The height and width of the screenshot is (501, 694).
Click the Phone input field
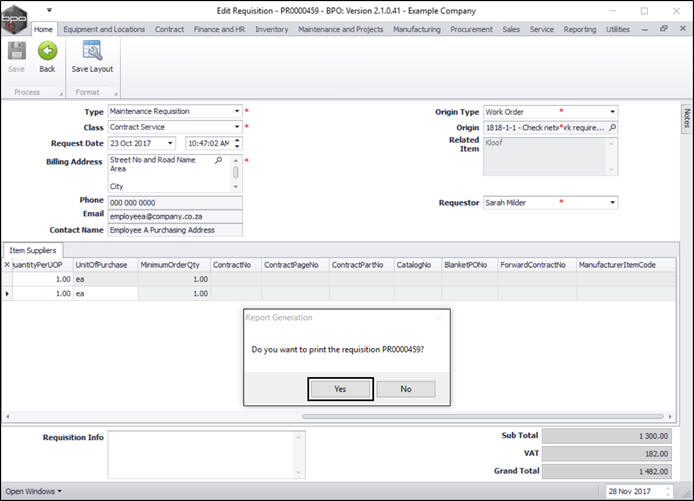(175, 203)
